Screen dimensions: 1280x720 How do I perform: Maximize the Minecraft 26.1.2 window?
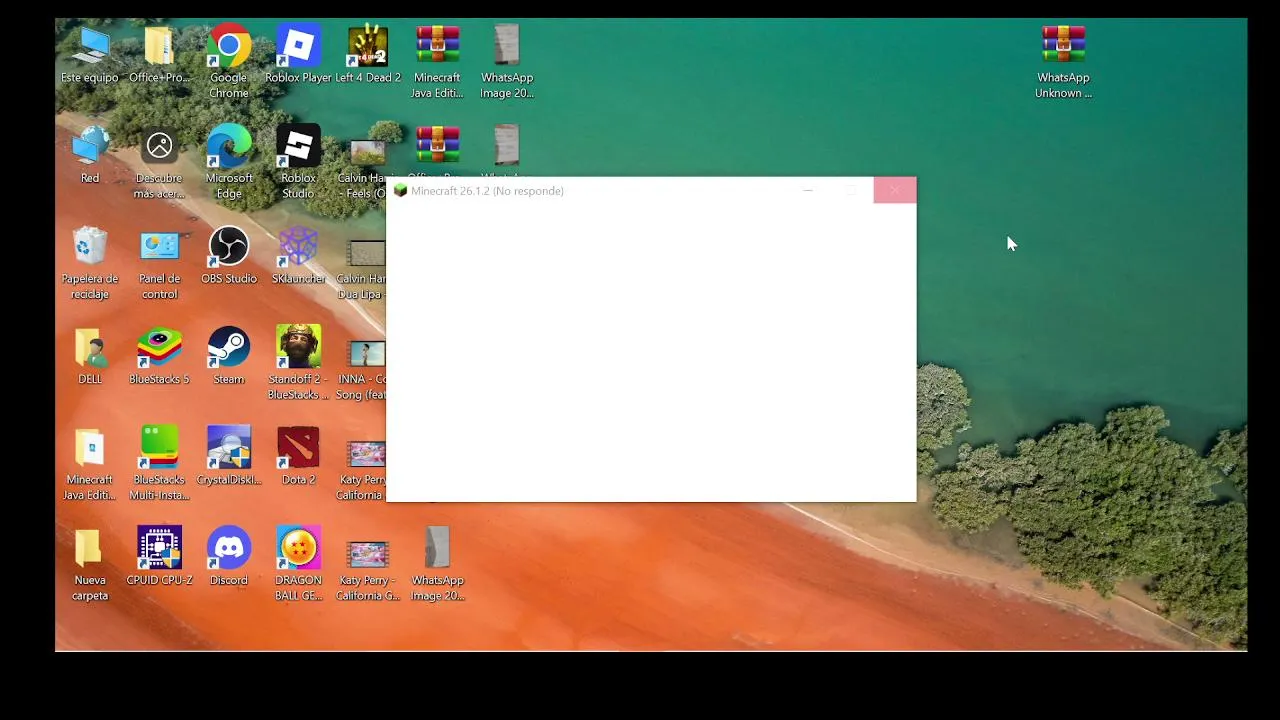(x=851, y=190)
